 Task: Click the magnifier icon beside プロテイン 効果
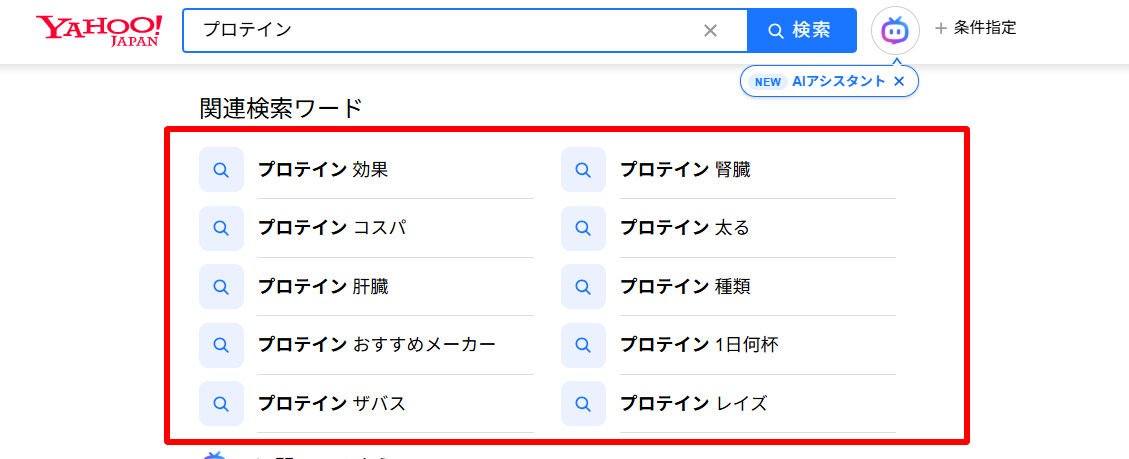(x=222, y=169)
